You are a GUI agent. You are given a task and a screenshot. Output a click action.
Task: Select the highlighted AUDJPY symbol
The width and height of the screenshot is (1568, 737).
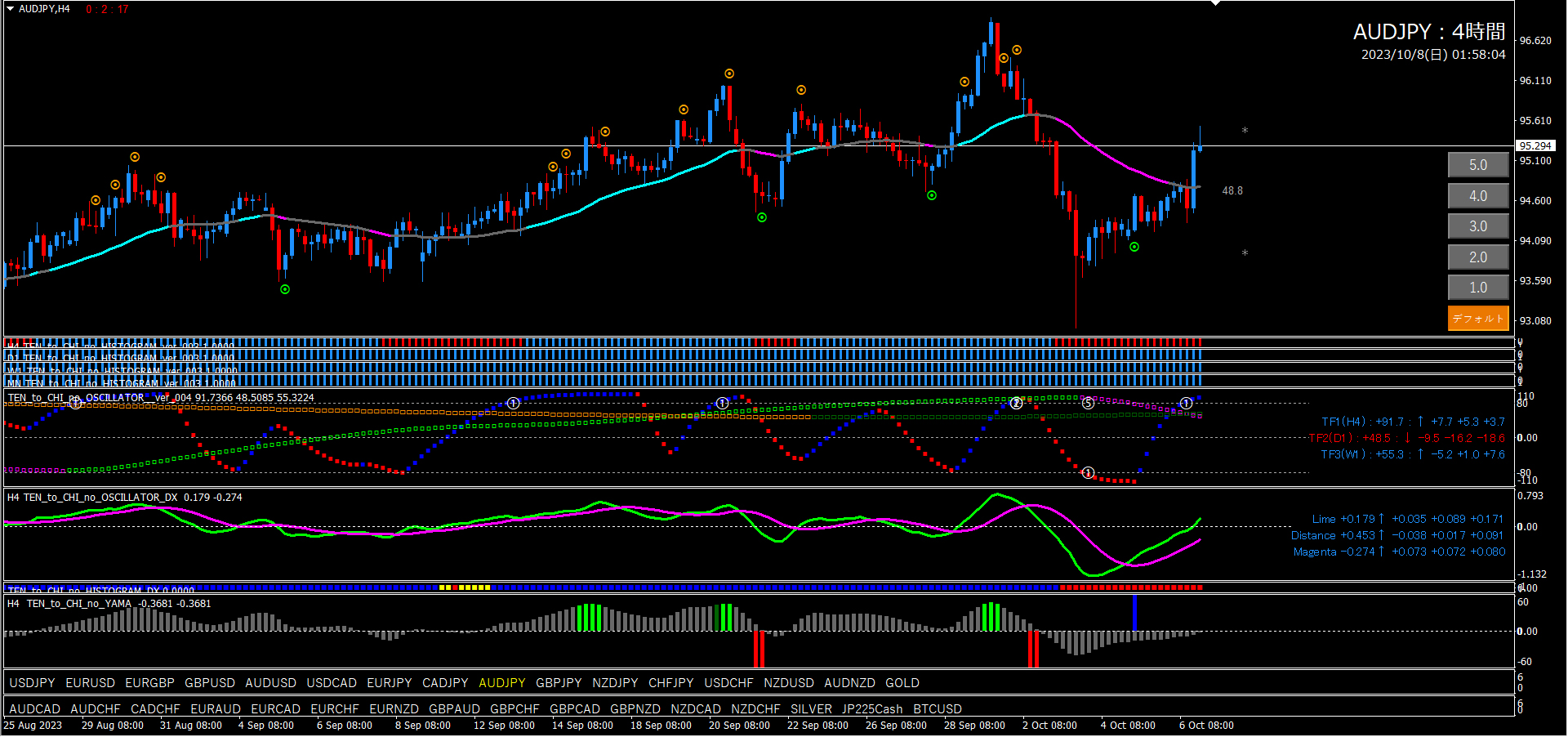pos(502,683)
